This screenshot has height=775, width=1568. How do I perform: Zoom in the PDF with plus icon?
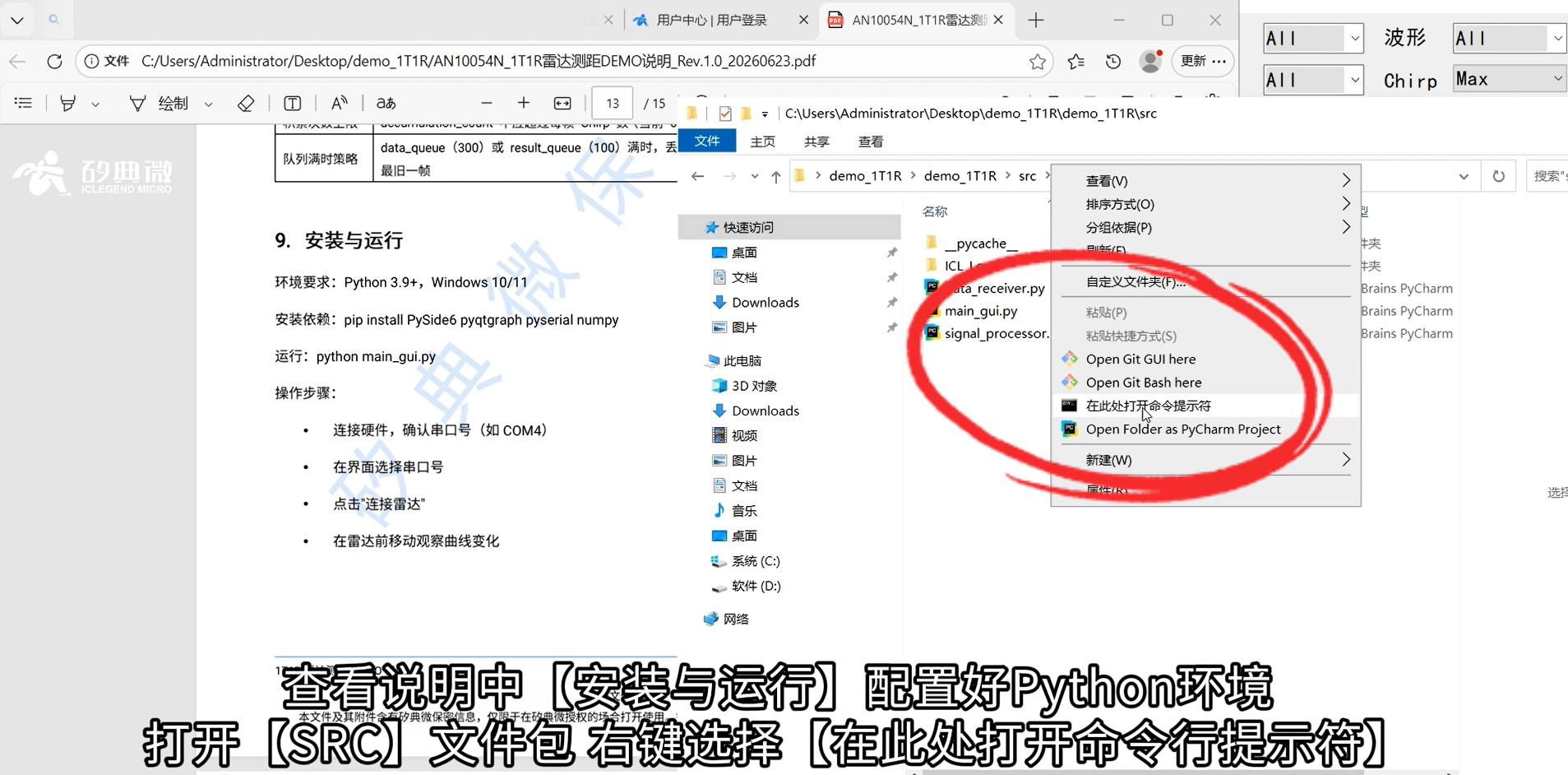tap(524, 103)
